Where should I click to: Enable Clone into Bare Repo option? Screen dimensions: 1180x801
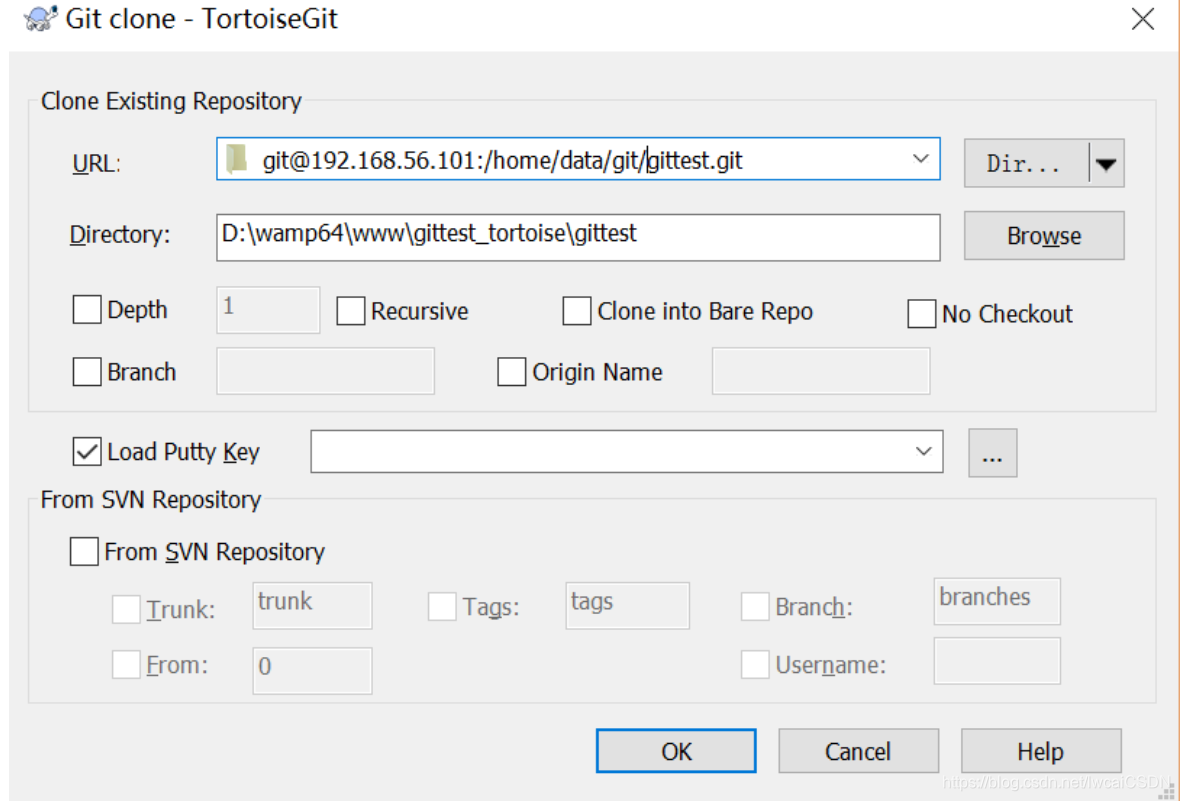pyautogui.click(x=576, y=311)
